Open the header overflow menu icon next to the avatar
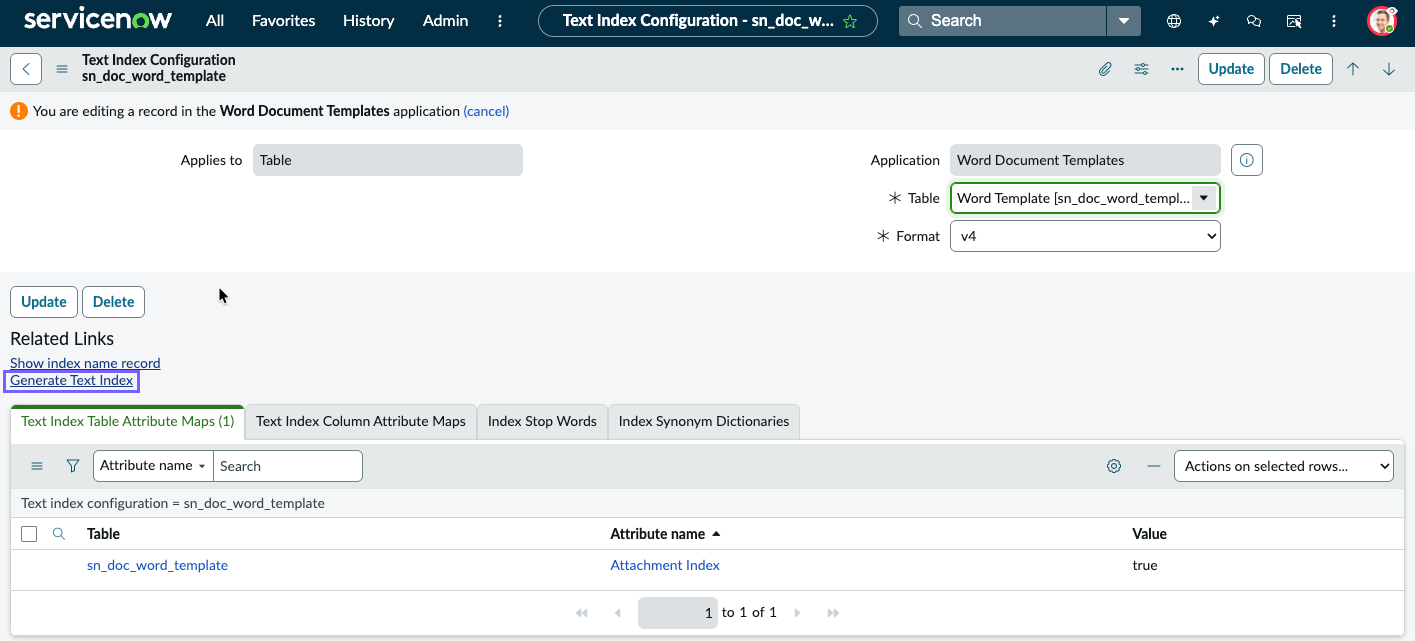 [x=1334, y=20]
